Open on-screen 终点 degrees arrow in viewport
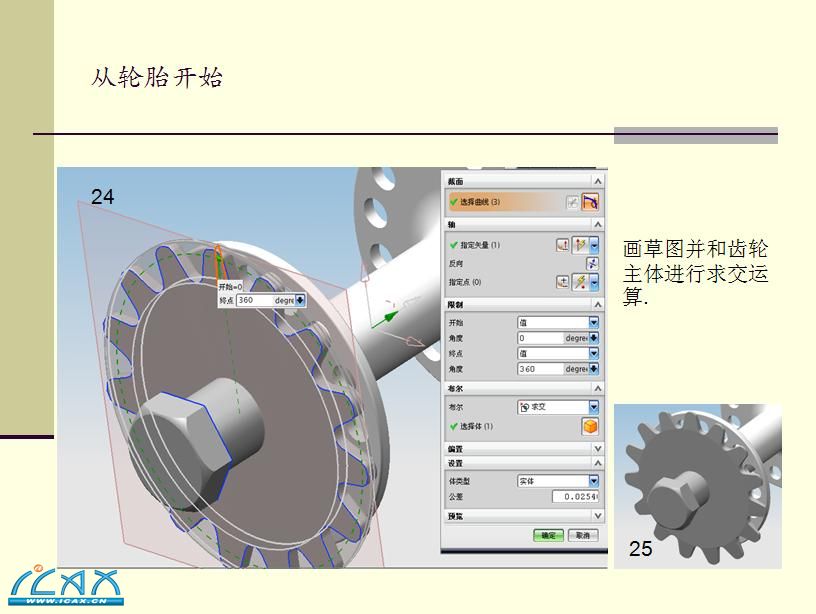Screen dimensions: 816x614 [300, 300]
